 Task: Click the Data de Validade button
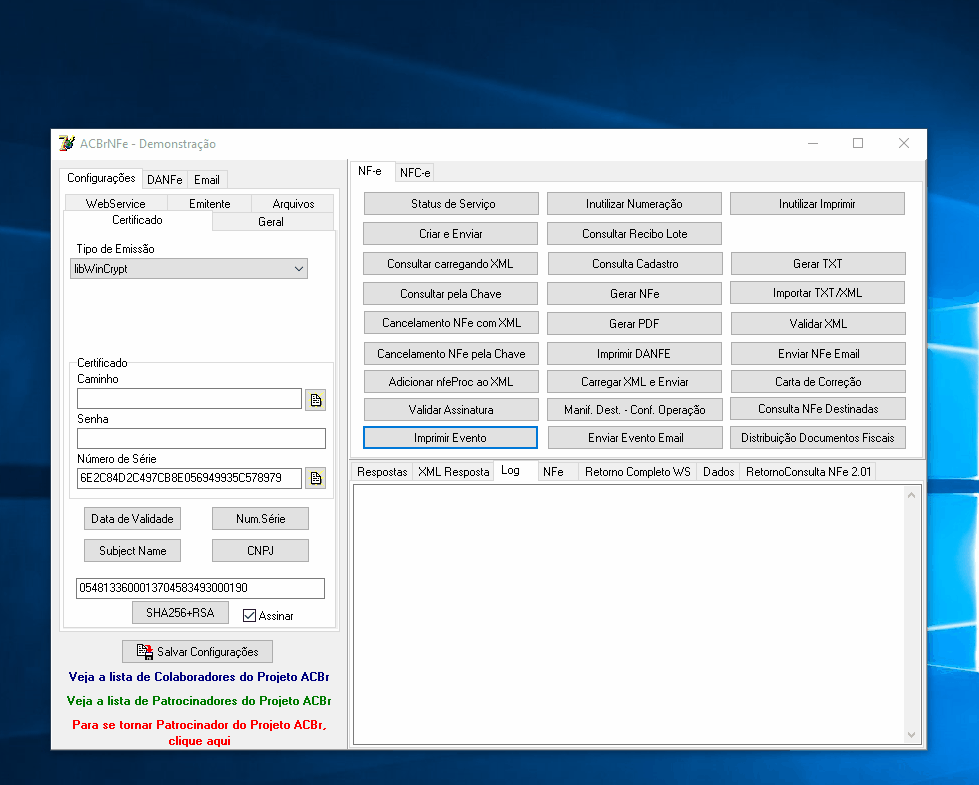[x=132, y=518]
